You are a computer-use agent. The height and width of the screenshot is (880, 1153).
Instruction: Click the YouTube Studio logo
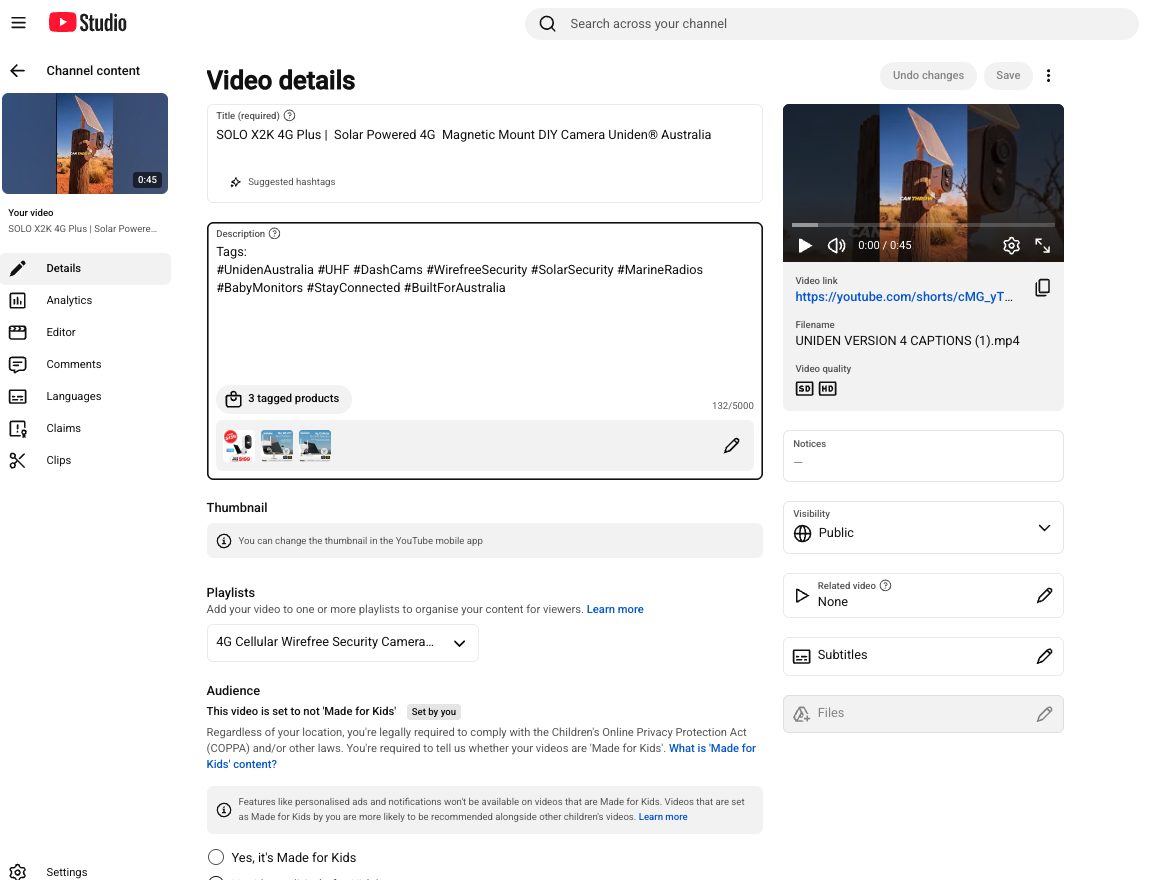[88, 23]
